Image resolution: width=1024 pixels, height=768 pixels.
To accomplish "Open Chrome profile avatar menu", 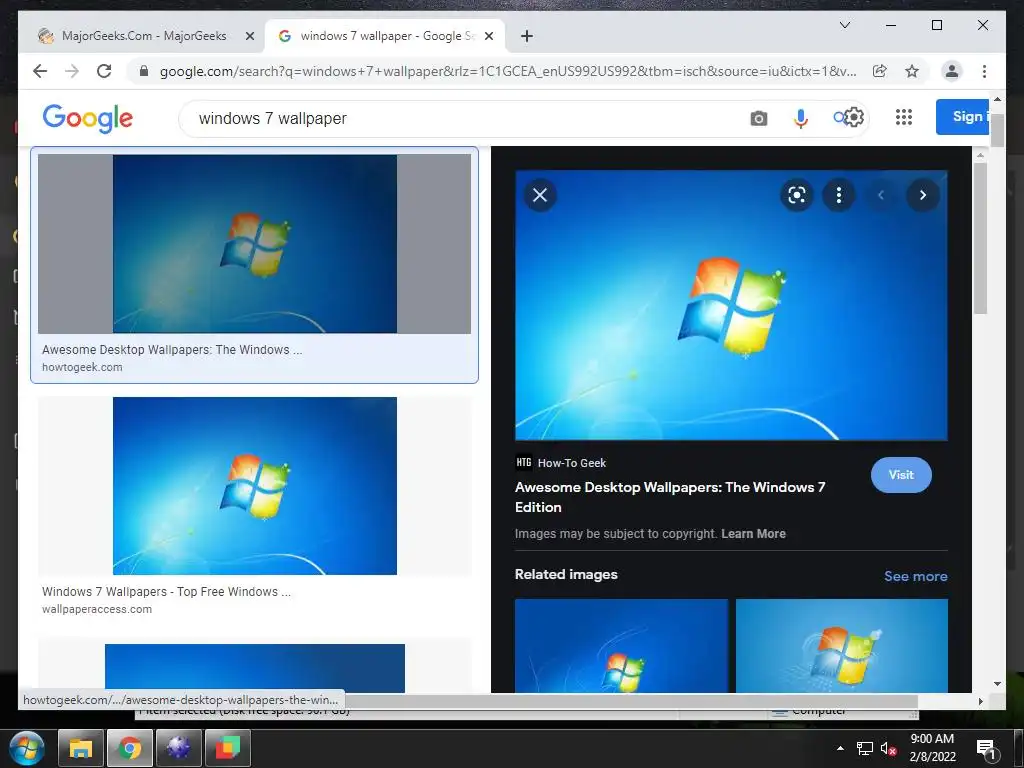I will (952, 71).
